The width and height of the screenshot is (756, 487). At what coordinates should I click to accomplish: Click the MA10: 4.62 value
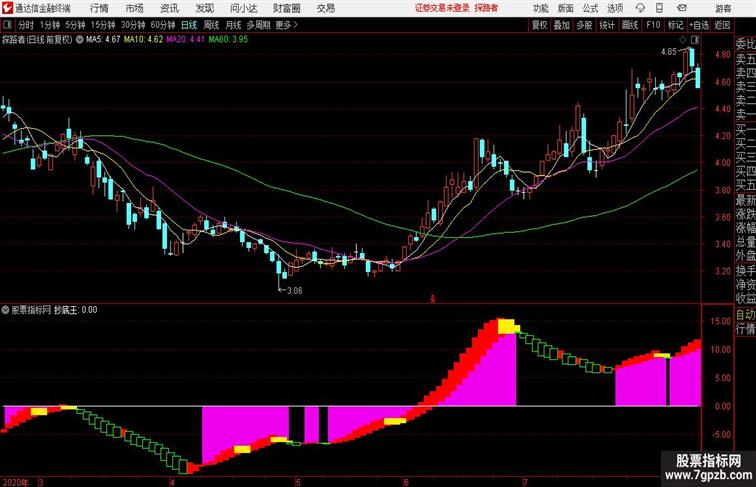pyautogui.click(x=143, y=40)
